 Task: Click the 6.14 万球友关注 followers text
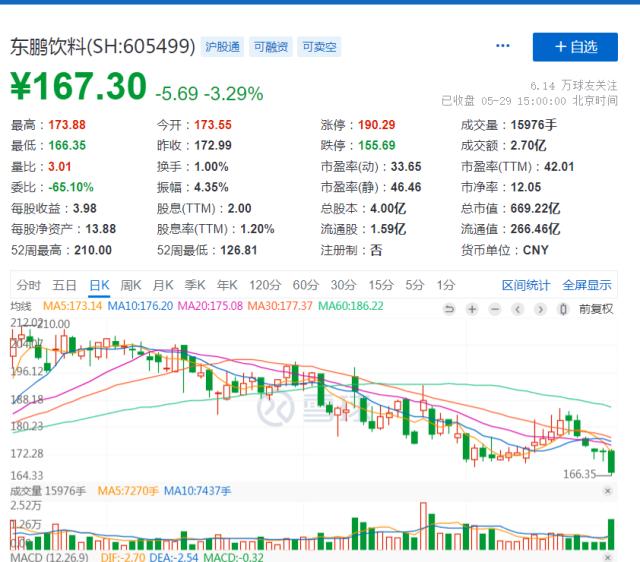[574, 86]
